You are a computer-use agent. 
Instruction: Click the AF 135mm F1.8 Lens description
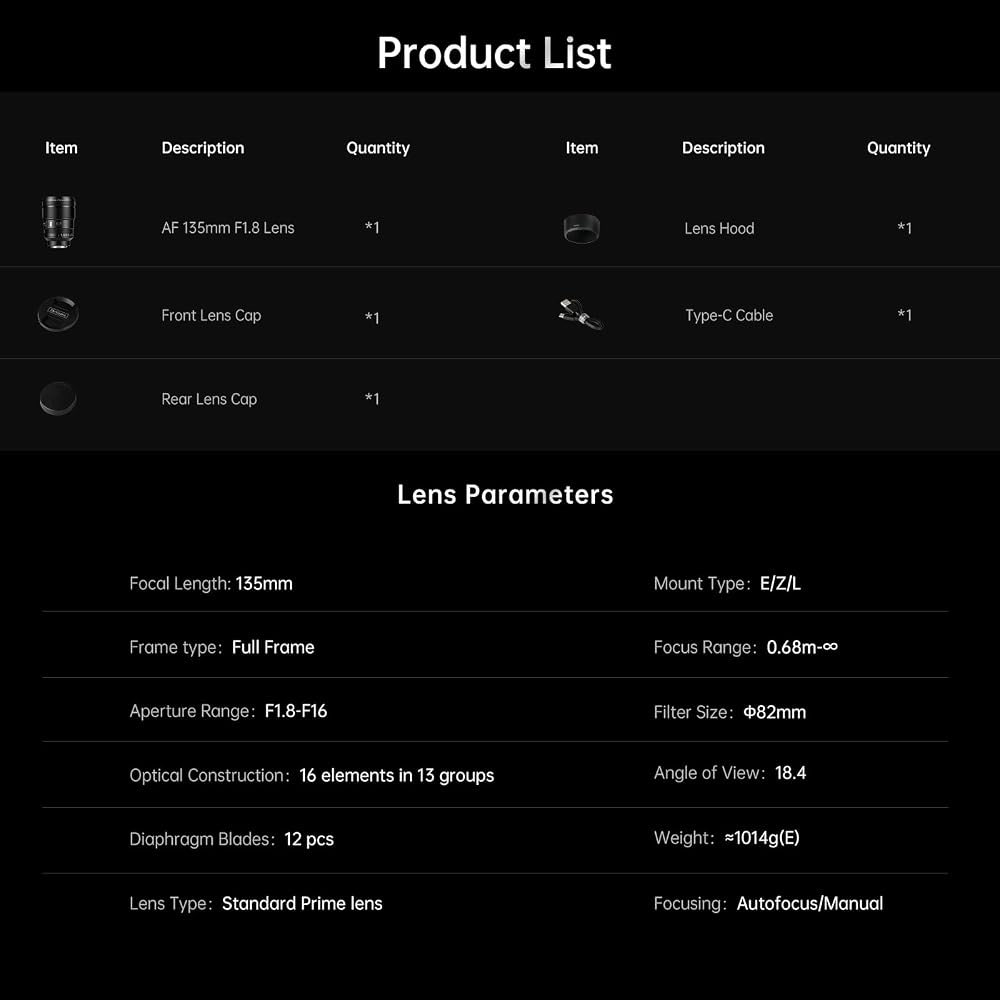[x=228, y=228]
